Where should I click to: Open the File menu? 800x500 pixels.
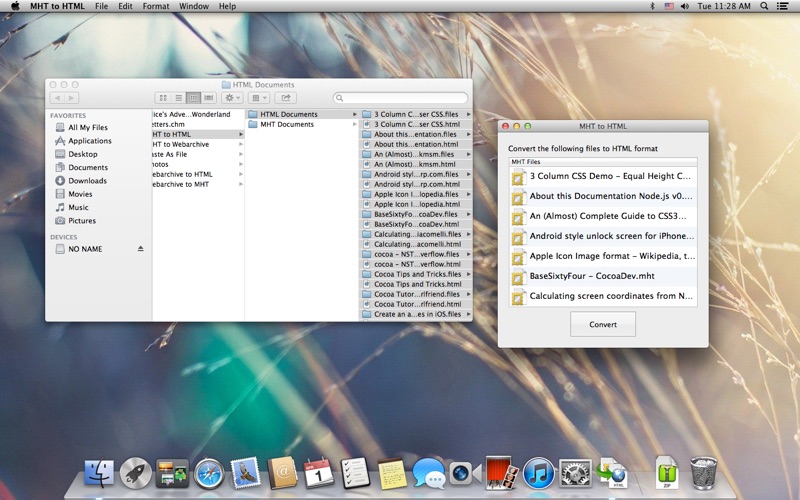pyautogui.click(x=102, y=6)
